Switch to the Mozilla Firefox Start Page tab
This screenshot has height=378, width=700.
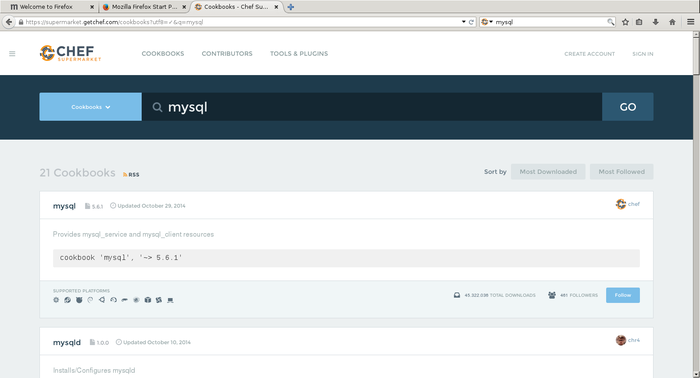click(x=144, y=7)
